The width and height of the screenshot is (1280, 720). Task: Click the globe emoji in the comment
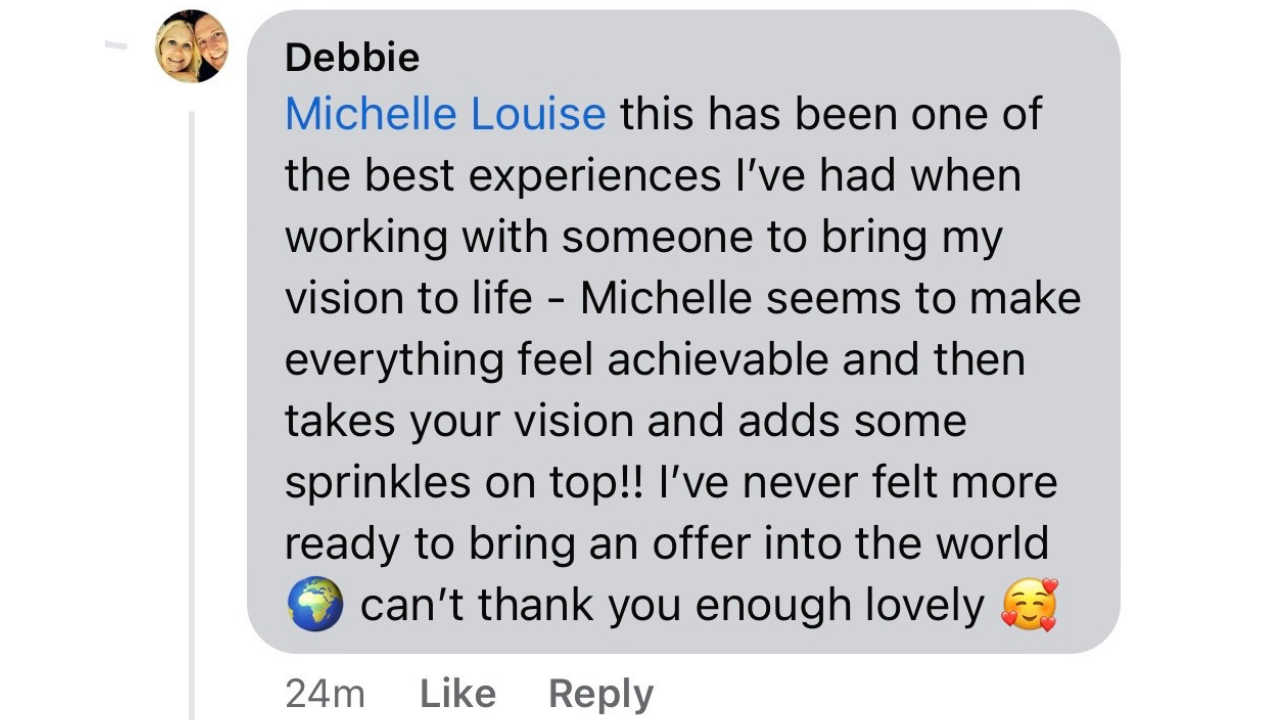(315, 606)
